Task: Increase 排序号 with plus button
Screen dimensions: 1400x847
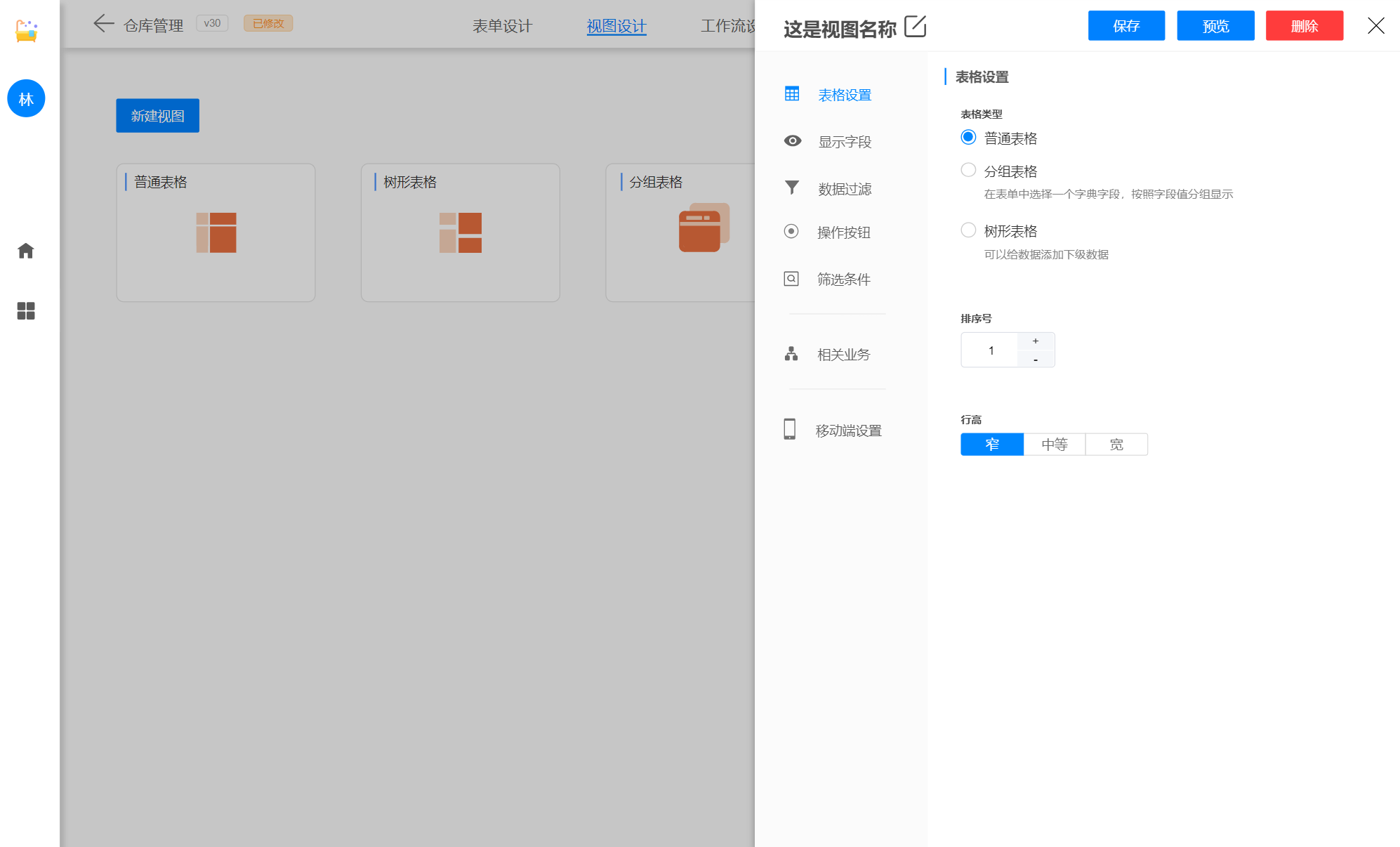Action: pos(1036,341)
